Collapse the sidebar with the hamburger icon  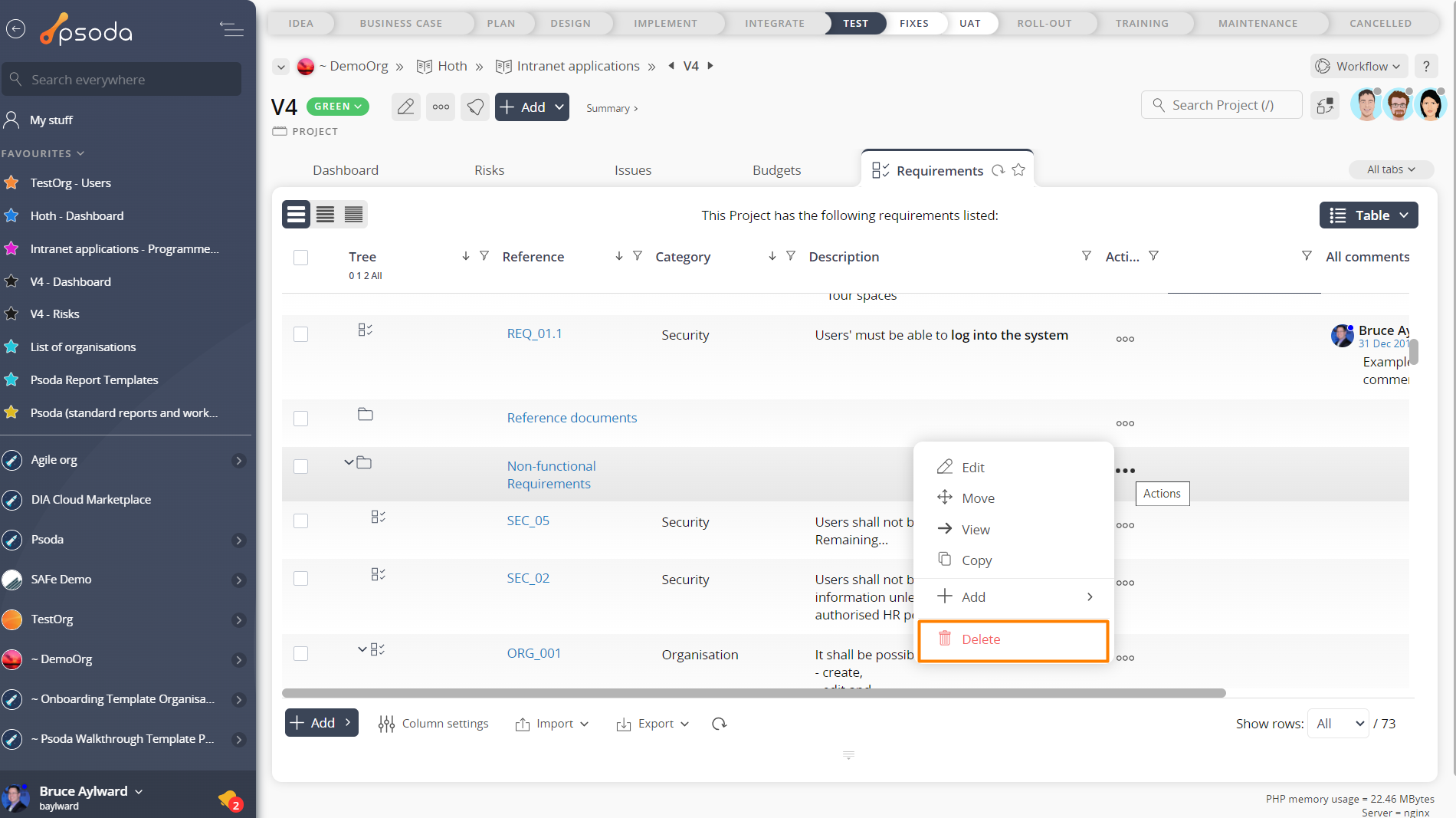(x=231, y=29)
